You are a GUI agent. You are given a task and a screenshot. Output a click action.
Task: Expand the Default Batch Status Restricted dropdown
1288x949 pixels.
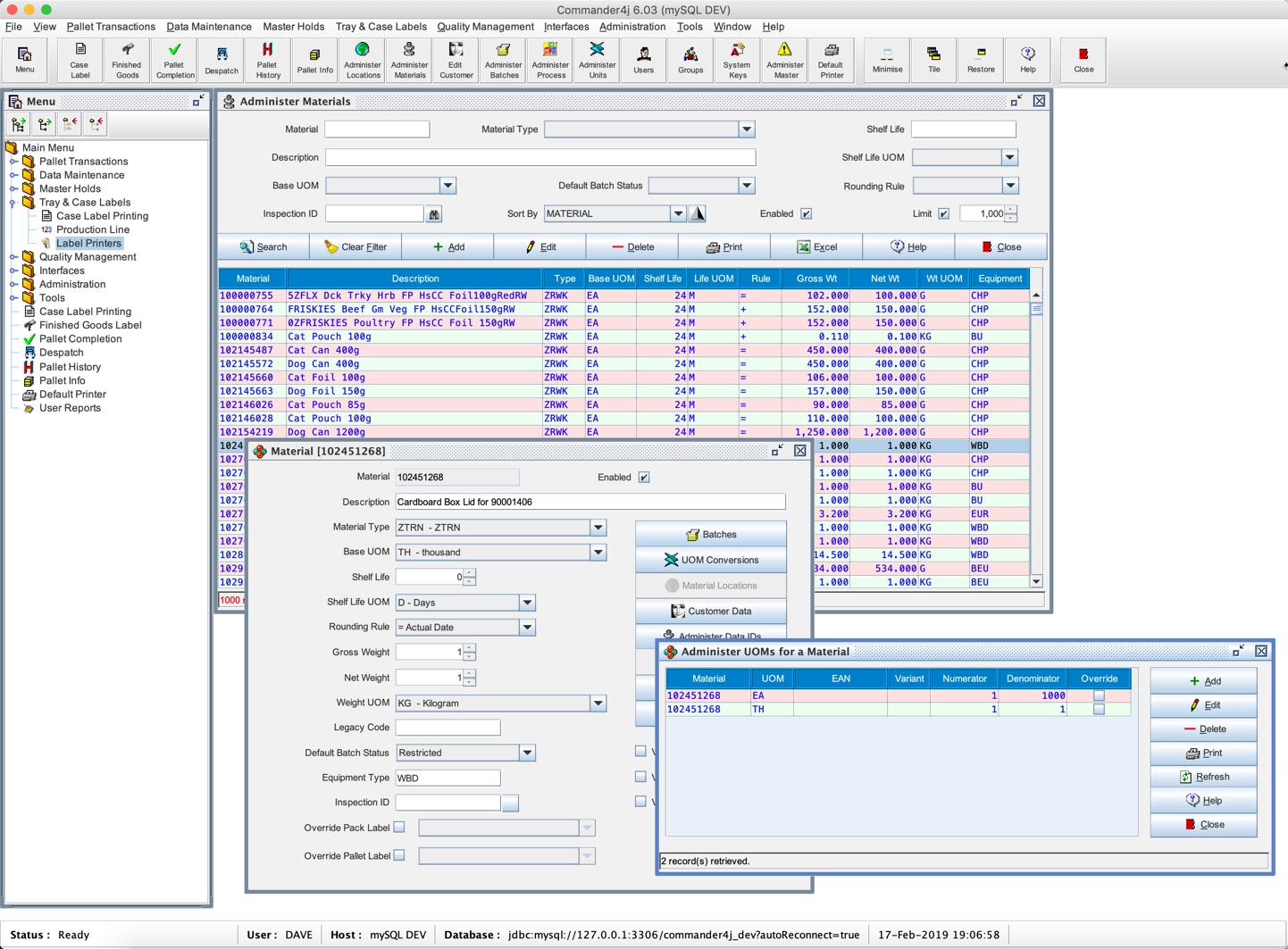coord(527,753)
